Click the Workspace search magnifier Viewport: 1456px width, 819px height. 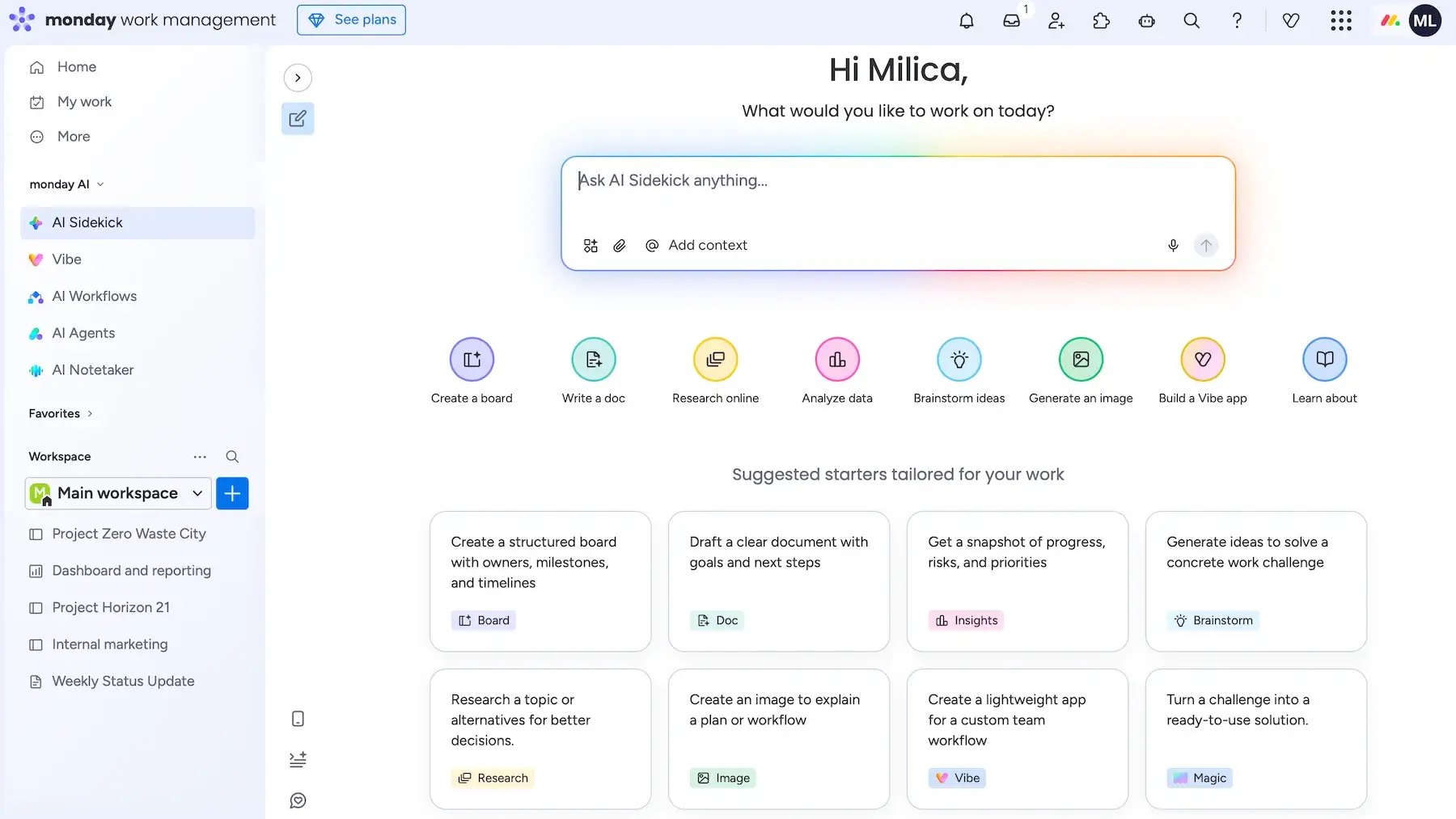point(232,457)
